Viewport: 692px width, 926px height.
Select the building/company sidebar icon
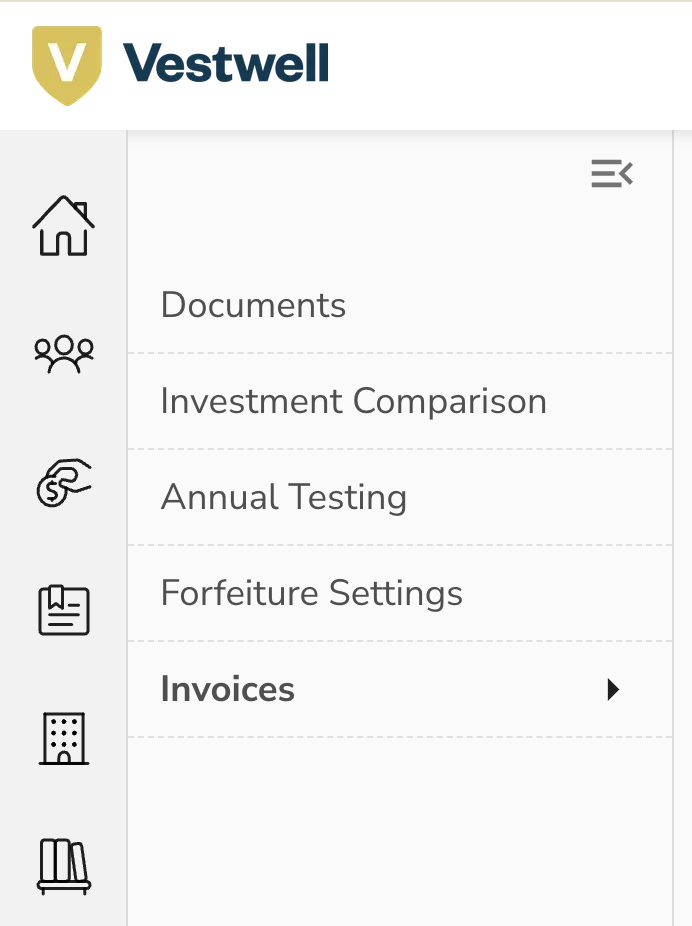tap(63, 738)
